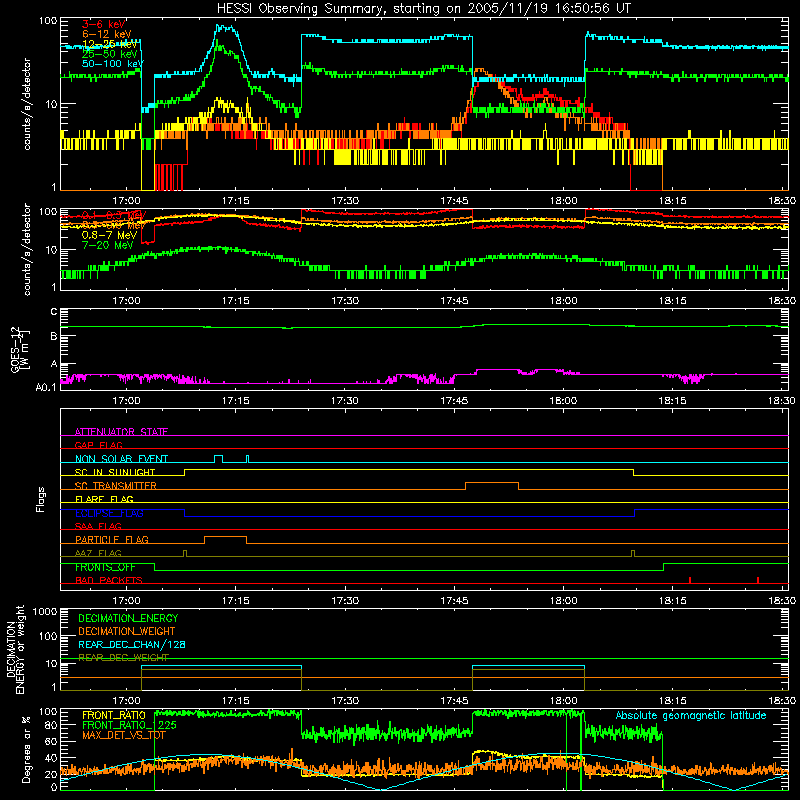Select the MAX_DET_VS_TOT legend label

coord(122,735)
